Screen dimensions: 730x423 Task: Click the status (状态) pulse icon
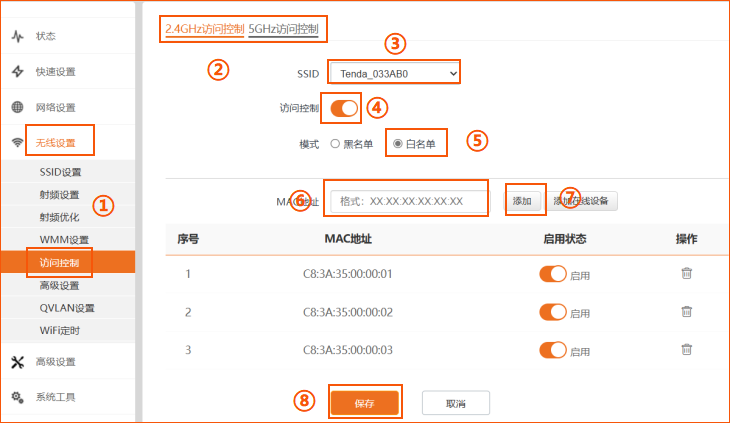click(17, 36)
